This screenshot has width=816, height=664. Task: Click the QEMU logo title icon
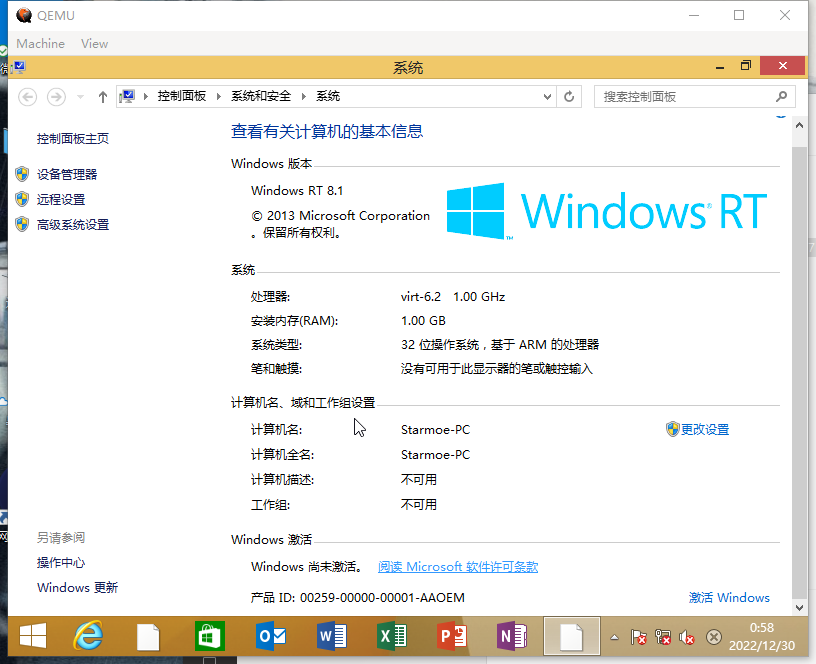(x=24, y=16)
